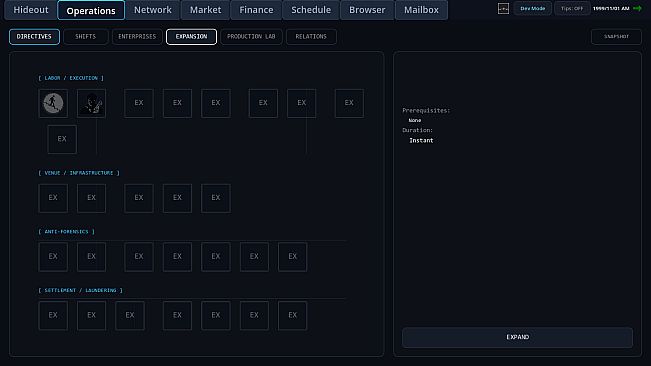Click the Labor / Execution section header
651x366 pixels.
click(71, 78)
